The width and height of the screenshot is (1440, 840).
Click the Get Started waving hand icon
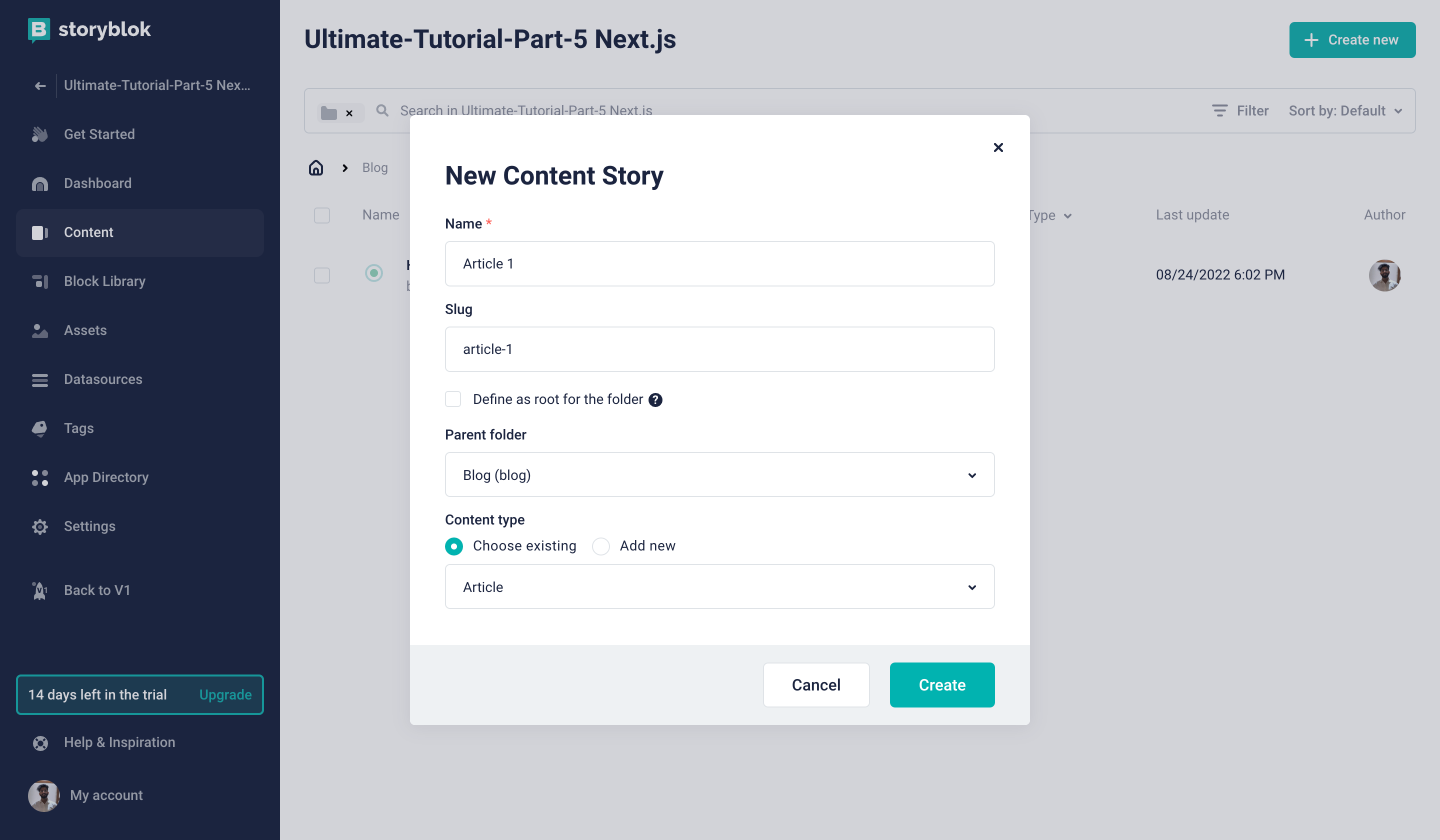[x=40, y=134]
